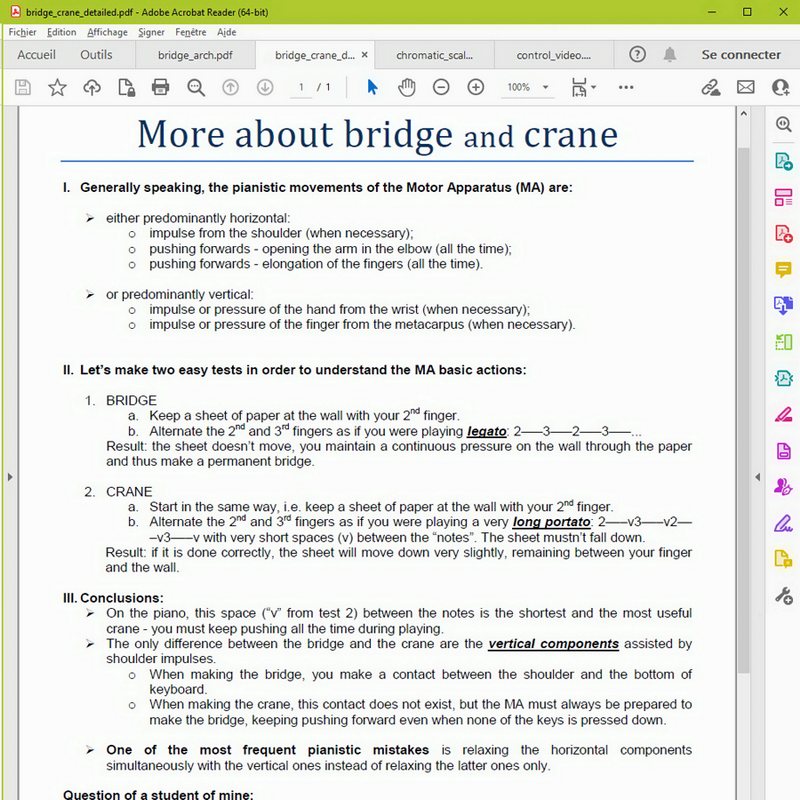
Task: Select the Hand pan tool
Action: 406,88
